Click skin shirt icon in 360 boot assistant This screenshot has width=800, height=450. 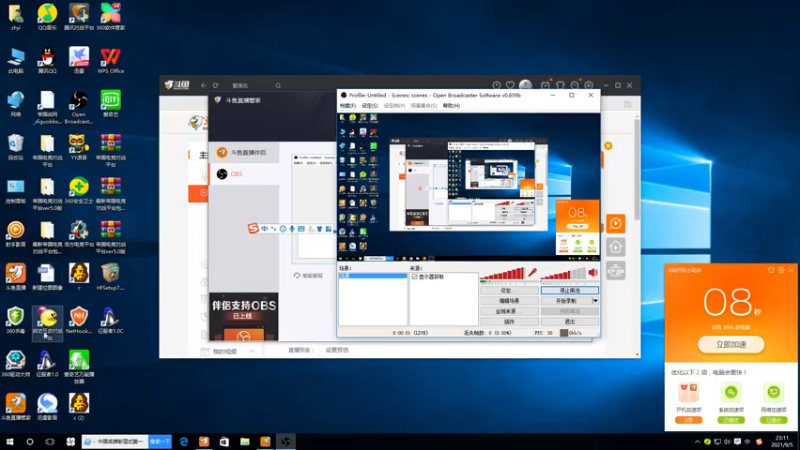point(771,270)
